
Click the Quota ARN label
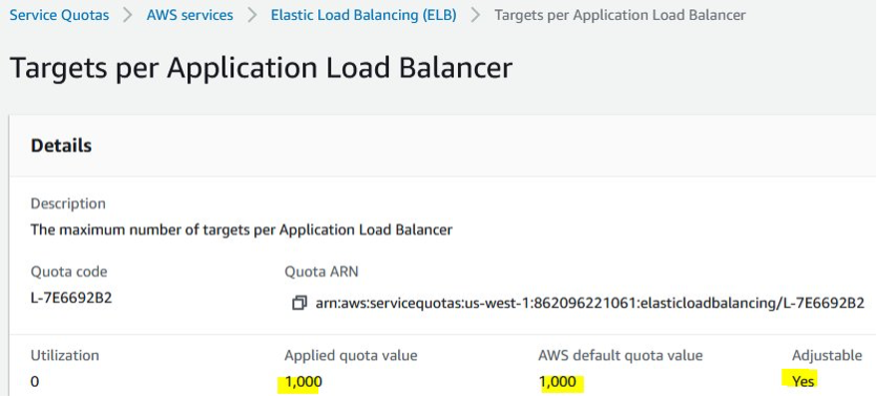click(321, 272)
